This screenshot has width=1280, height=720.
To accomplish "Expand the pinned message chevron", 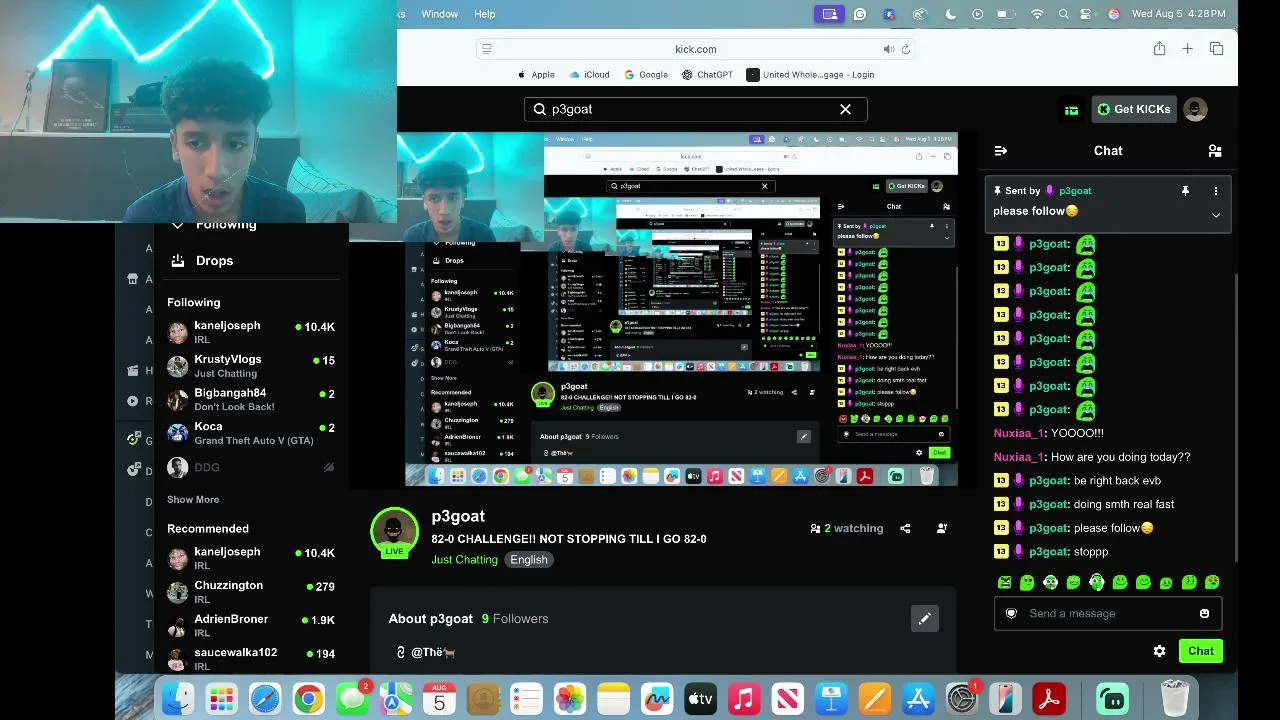I will coord(1216,215).
